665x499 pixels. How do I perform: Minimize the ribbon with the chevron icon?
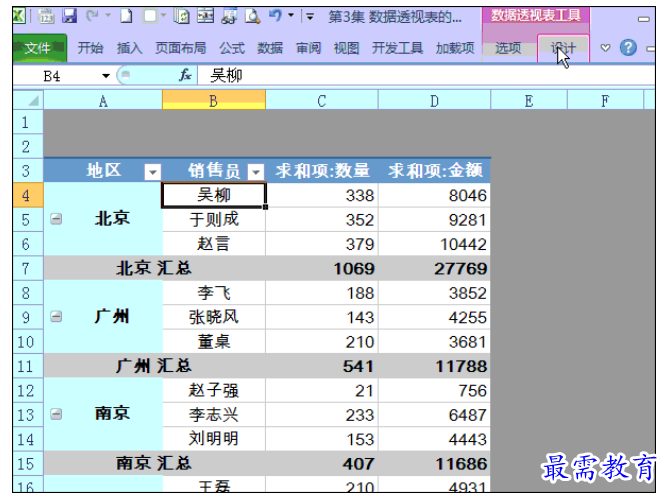[x=606, y=48]
